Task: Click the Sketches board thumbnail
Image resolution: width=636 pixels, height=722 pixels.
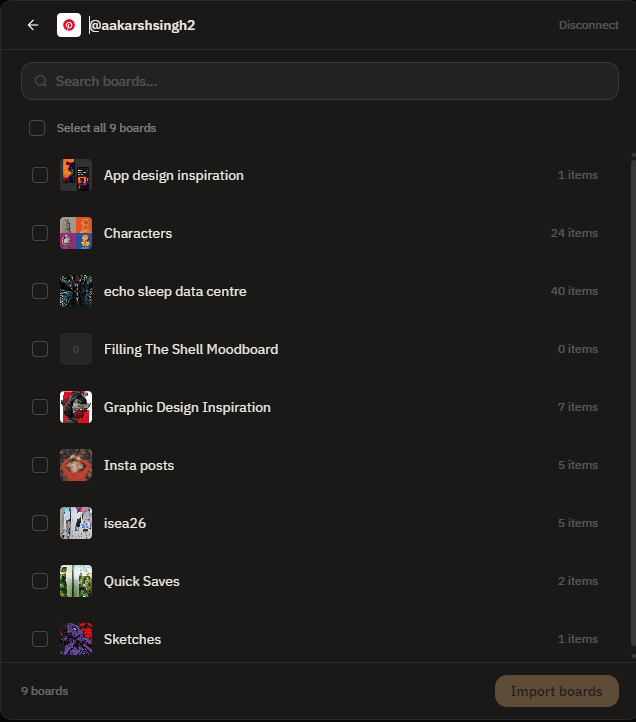Action: 76,639
